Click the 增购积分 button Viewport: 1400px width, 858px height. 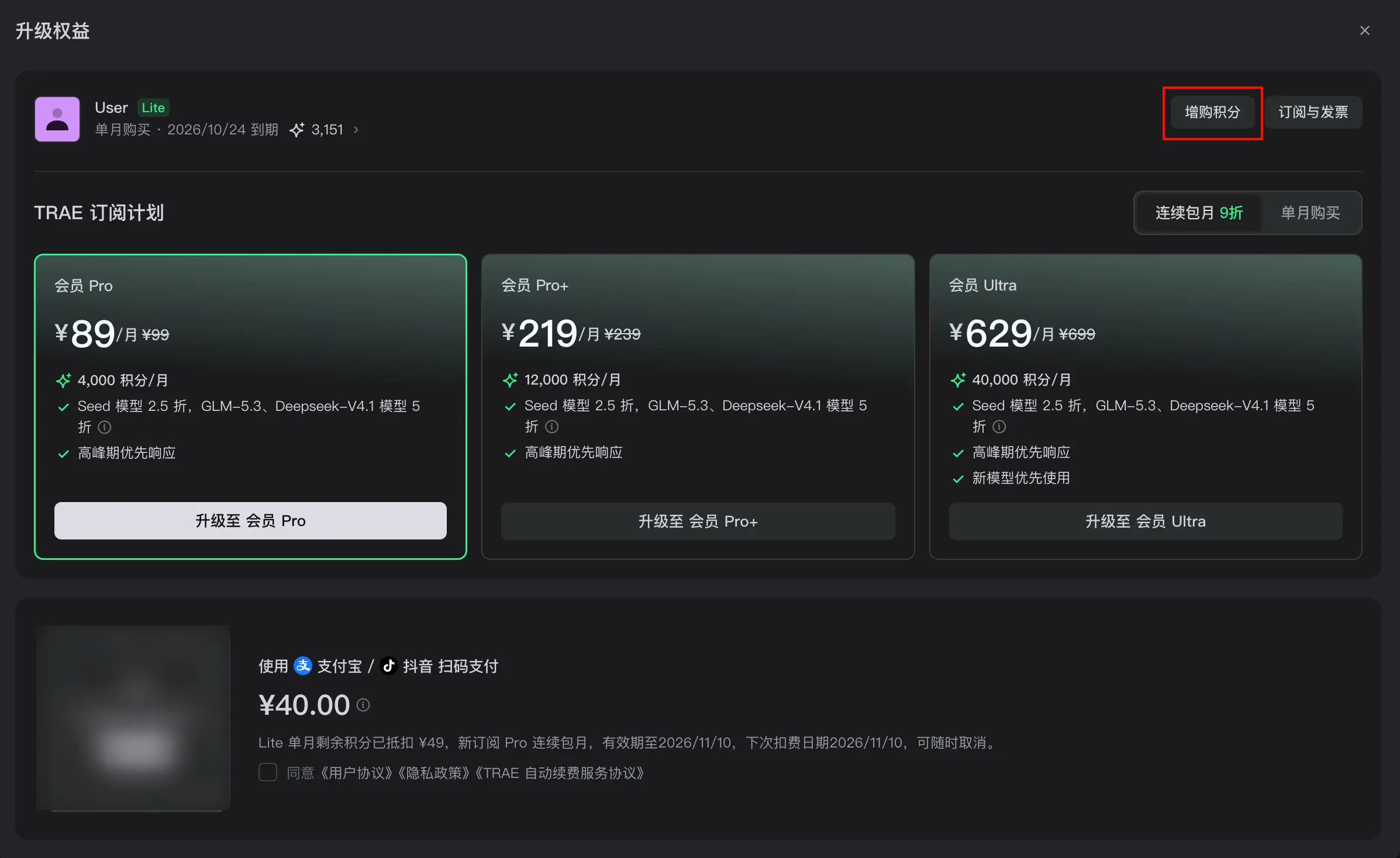tap(1212, 112)
